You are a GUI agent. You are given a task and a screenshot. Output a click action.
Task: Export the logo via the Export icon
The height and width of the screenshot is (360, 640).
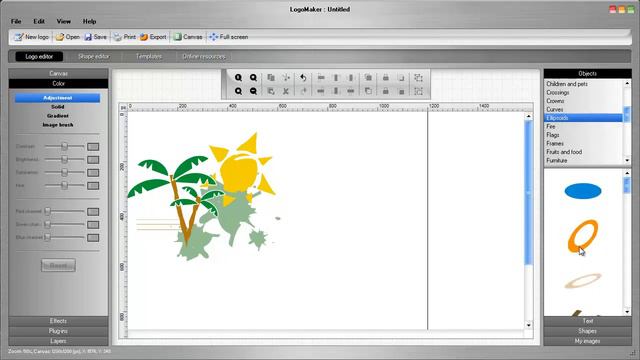click(x=153, y=37)
